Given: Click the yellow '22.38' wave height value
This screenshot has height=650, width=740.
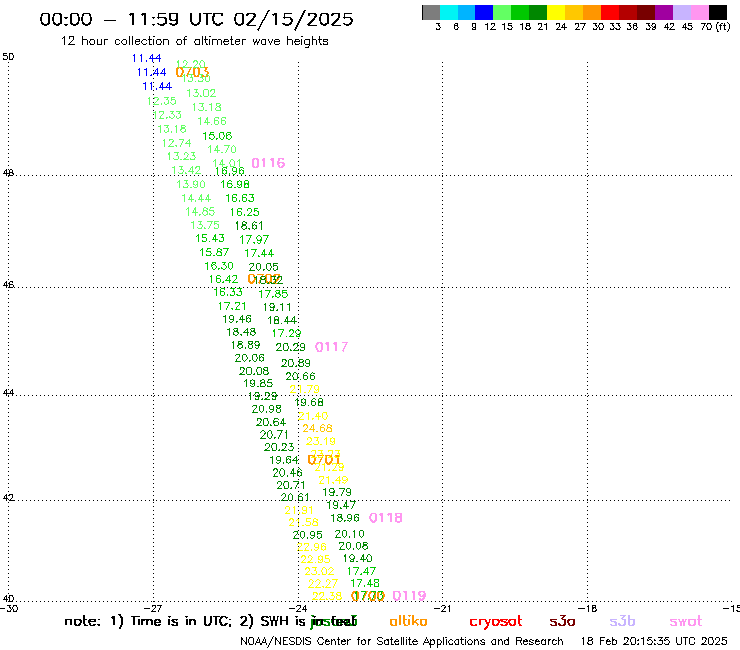Looking at the screenshot, I should coord(327,596).
